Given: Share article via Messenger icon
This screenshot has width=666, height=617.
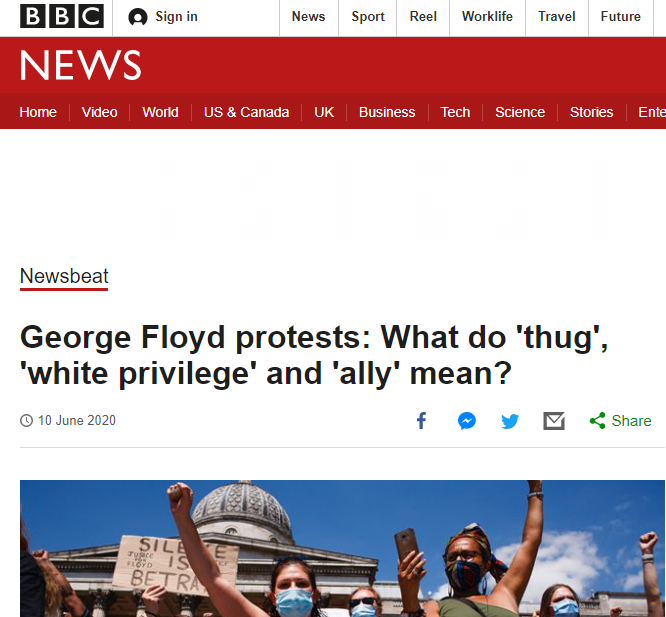Looking at the screenshot, I should [466, 421].
